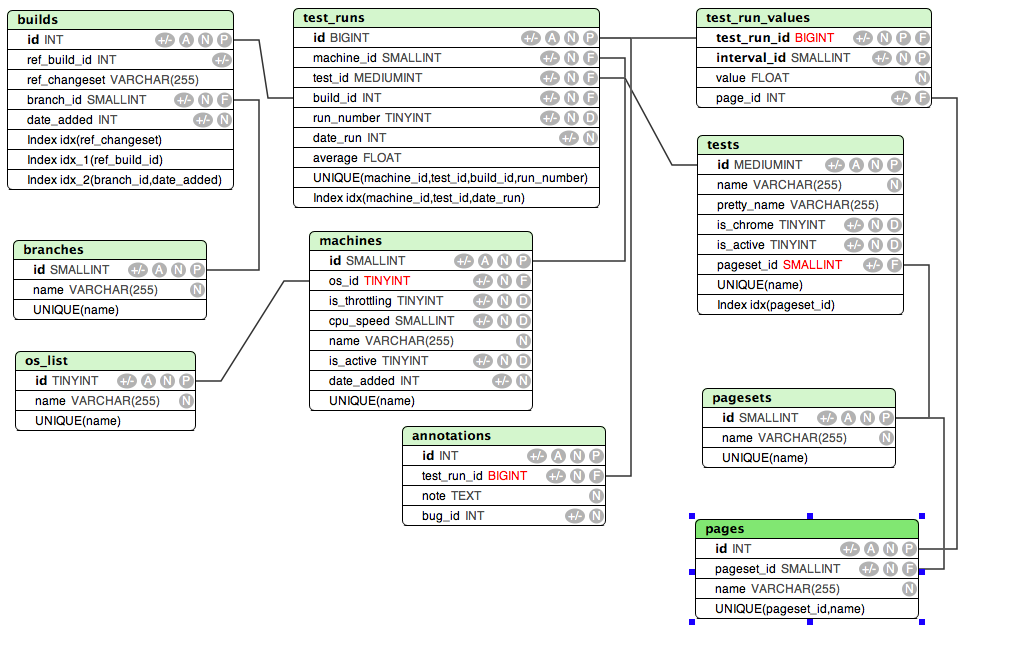The image size is (1010, 653).
Task: Select the branches table header
Action: (110, 249)
